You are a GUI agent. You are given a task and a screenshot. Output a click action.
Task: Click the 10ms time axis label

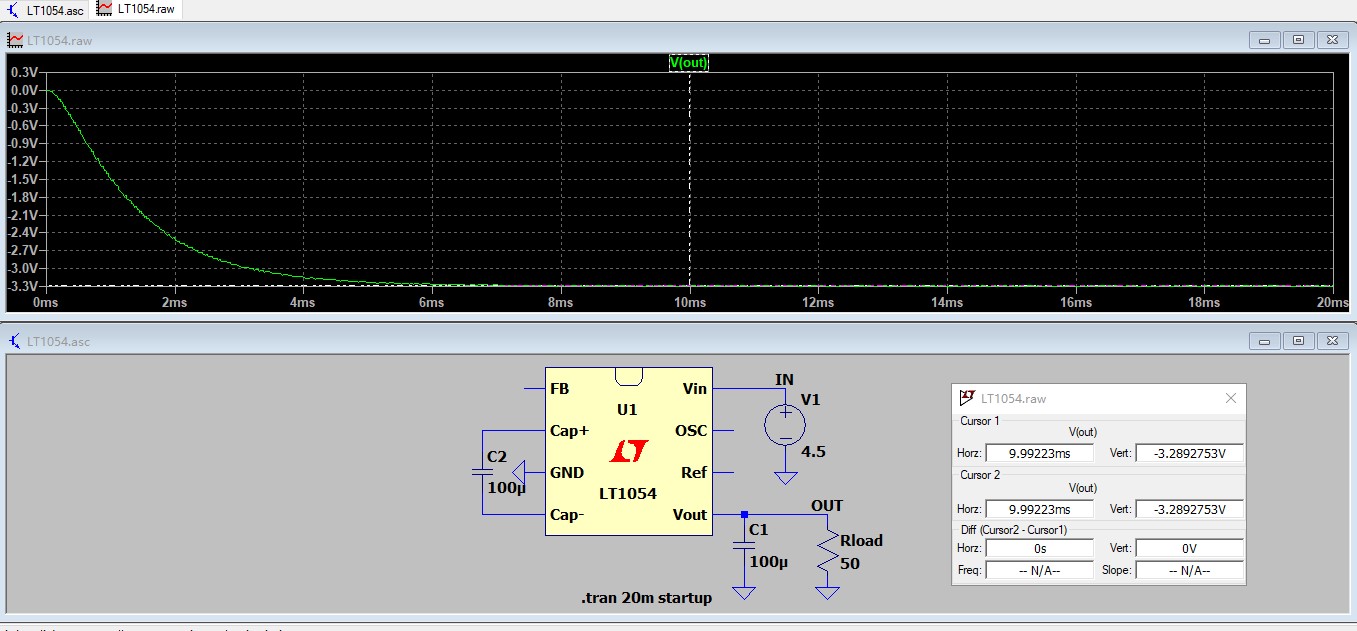pyautogui.click(x=690, y=302)
